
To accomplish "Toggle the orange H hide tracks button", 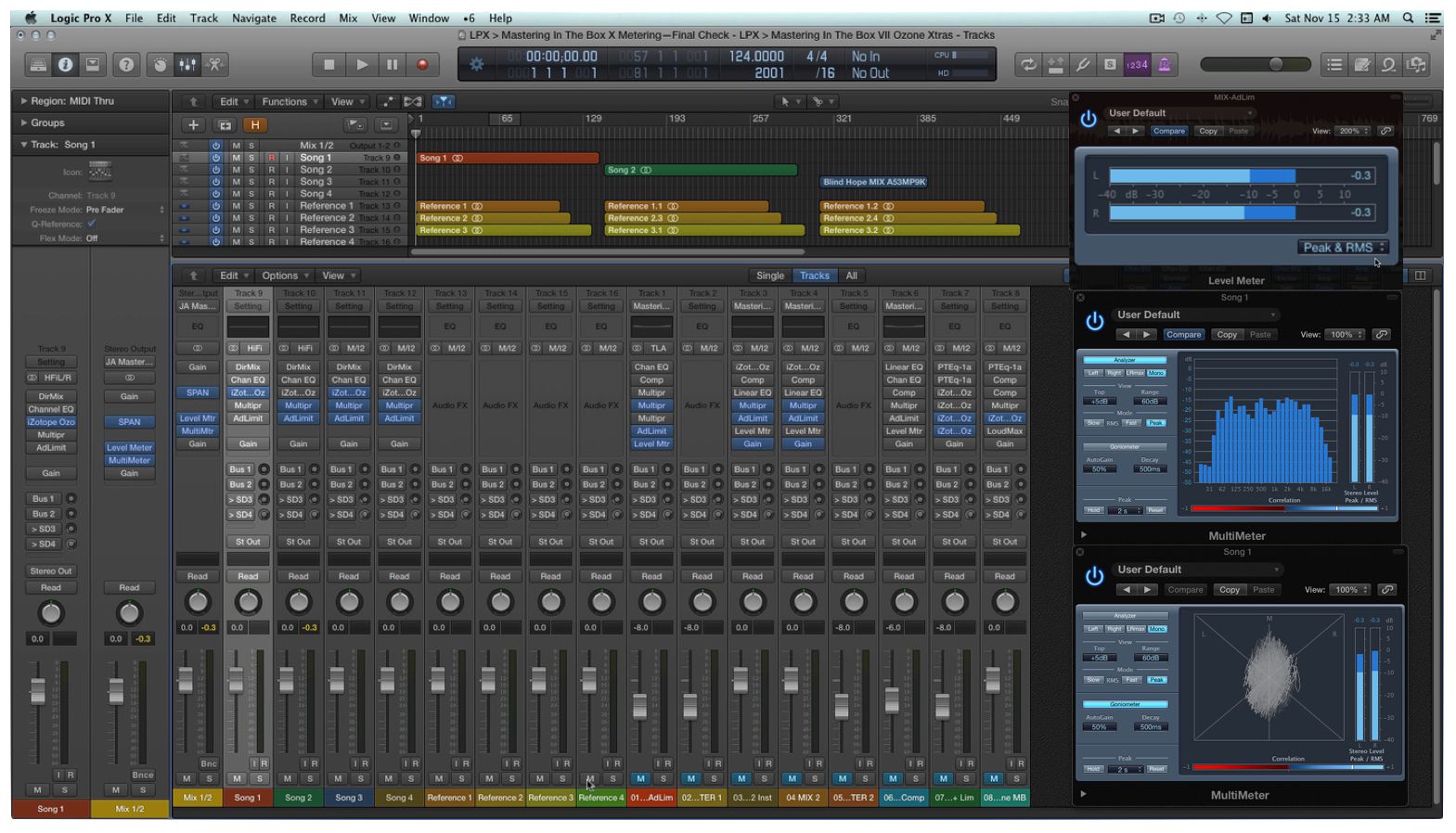I will (x=254, y=124).
